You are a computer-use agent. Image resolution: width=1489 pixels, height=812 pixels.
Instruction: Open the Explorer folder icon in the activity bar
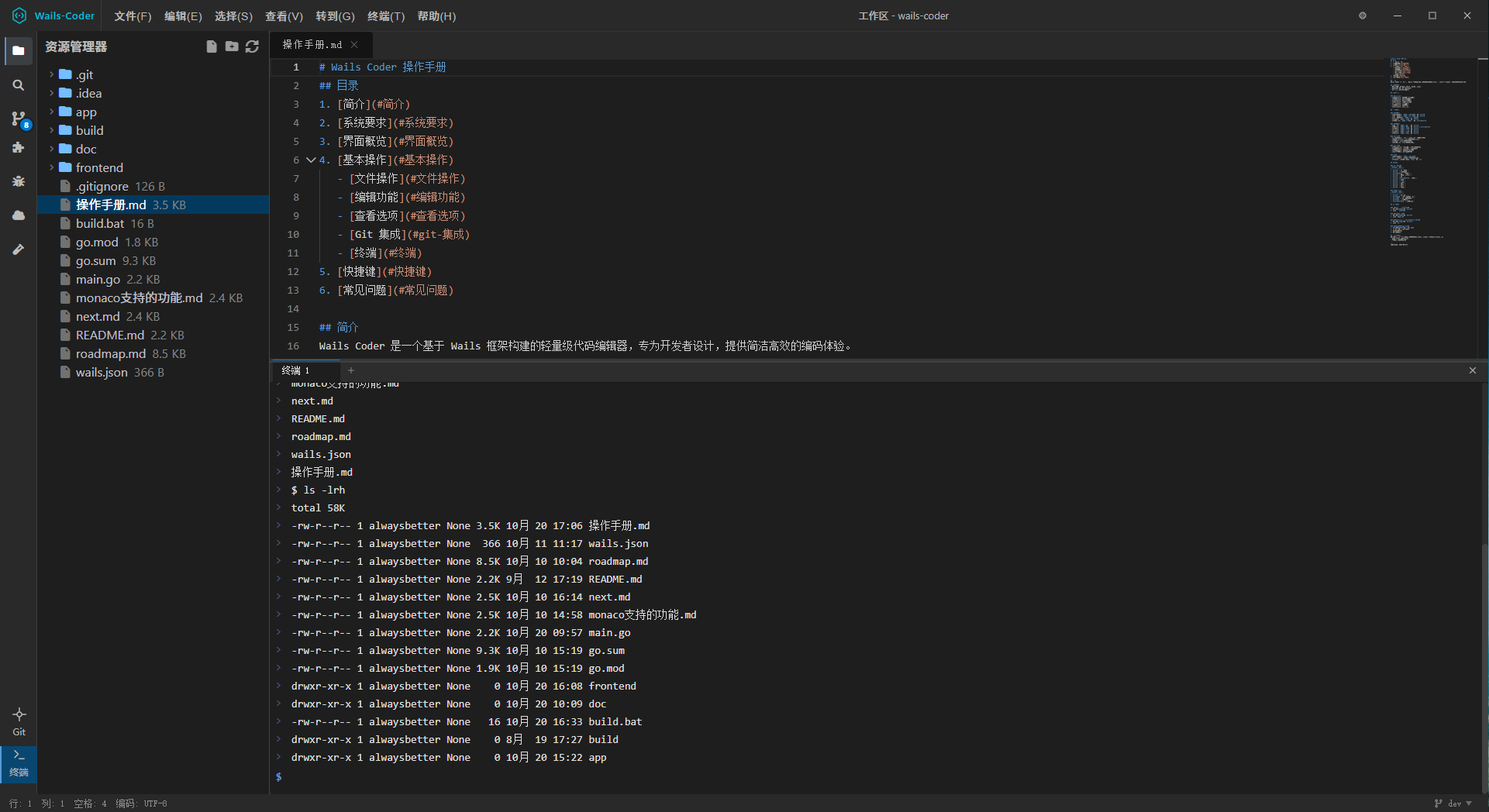pos(19,51)
